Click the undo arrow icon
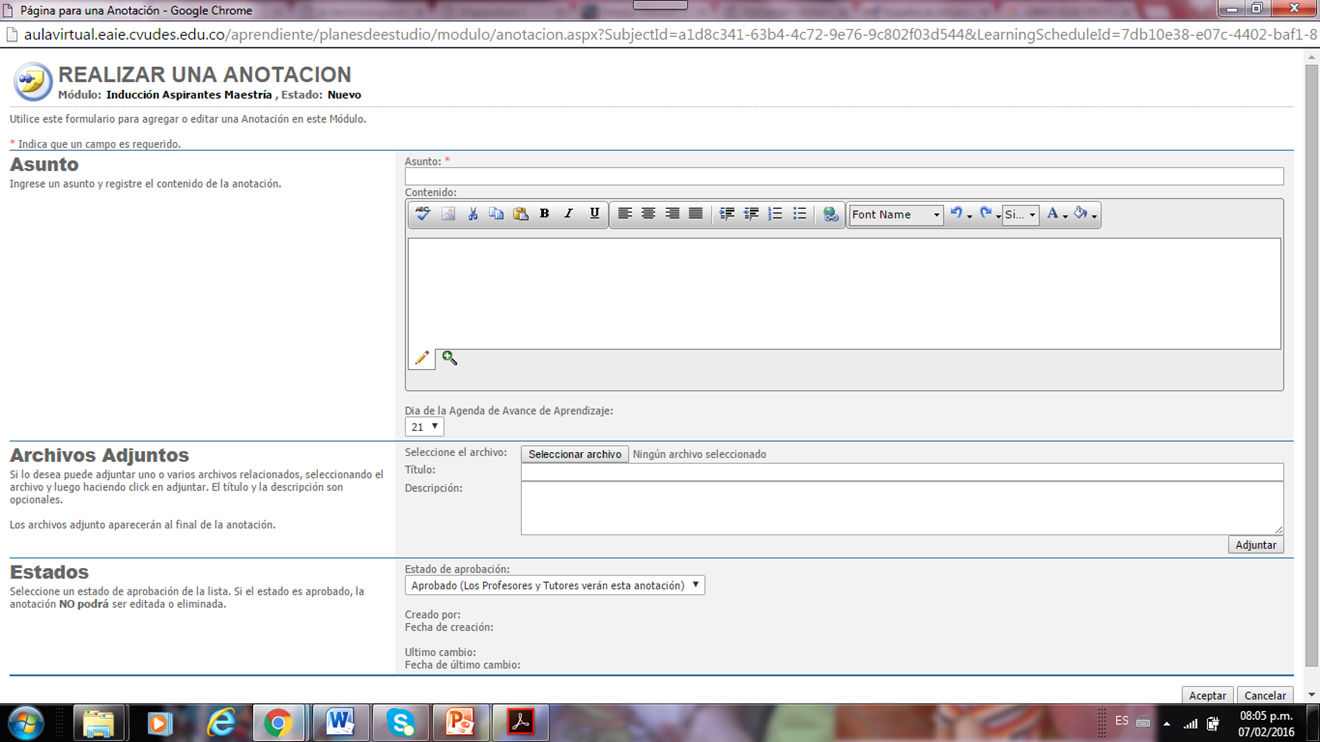This screenshot has height=742, width=1320. click(957, 214)
